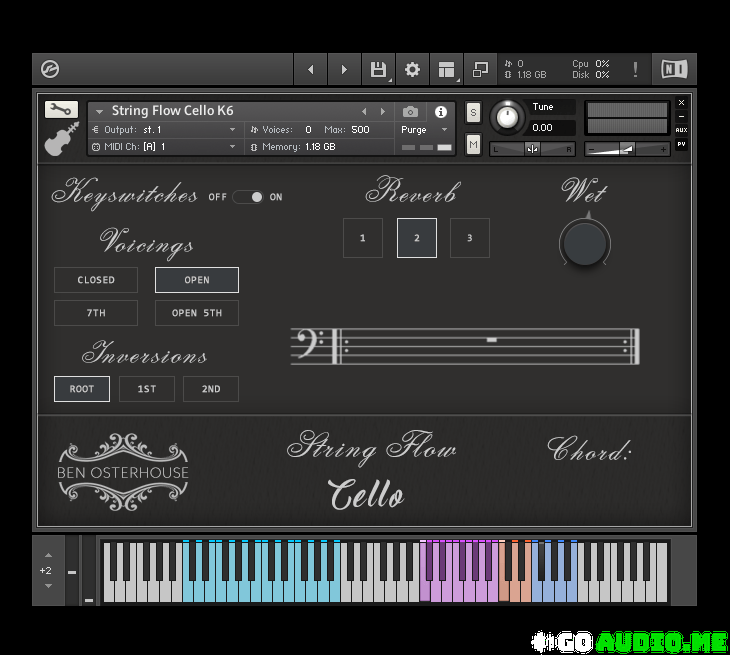This screenshot has width=730, height=655.
Task: Click the exclamation warning icon
Action: 635,70
